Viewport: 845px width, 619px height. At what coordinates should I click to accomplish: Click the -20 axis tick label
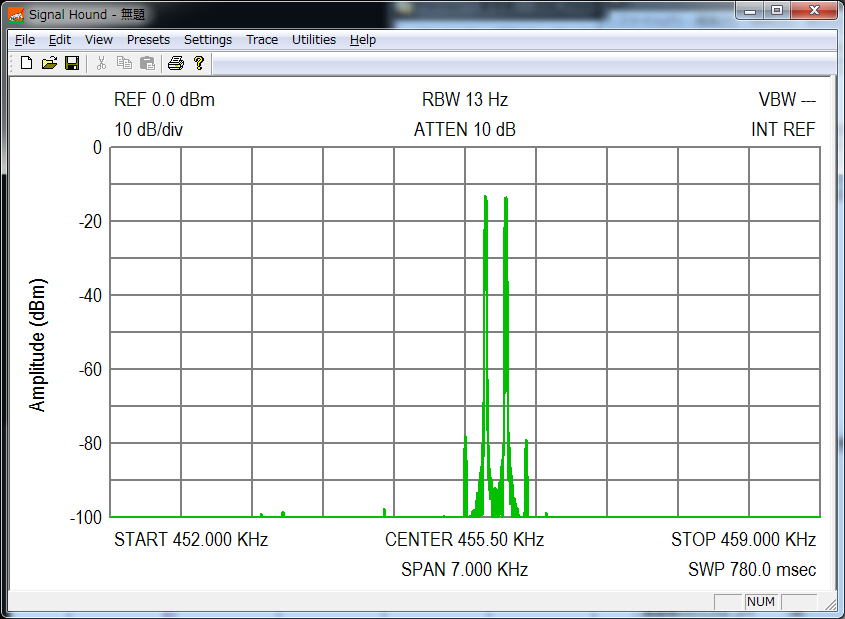click(90, 221)
